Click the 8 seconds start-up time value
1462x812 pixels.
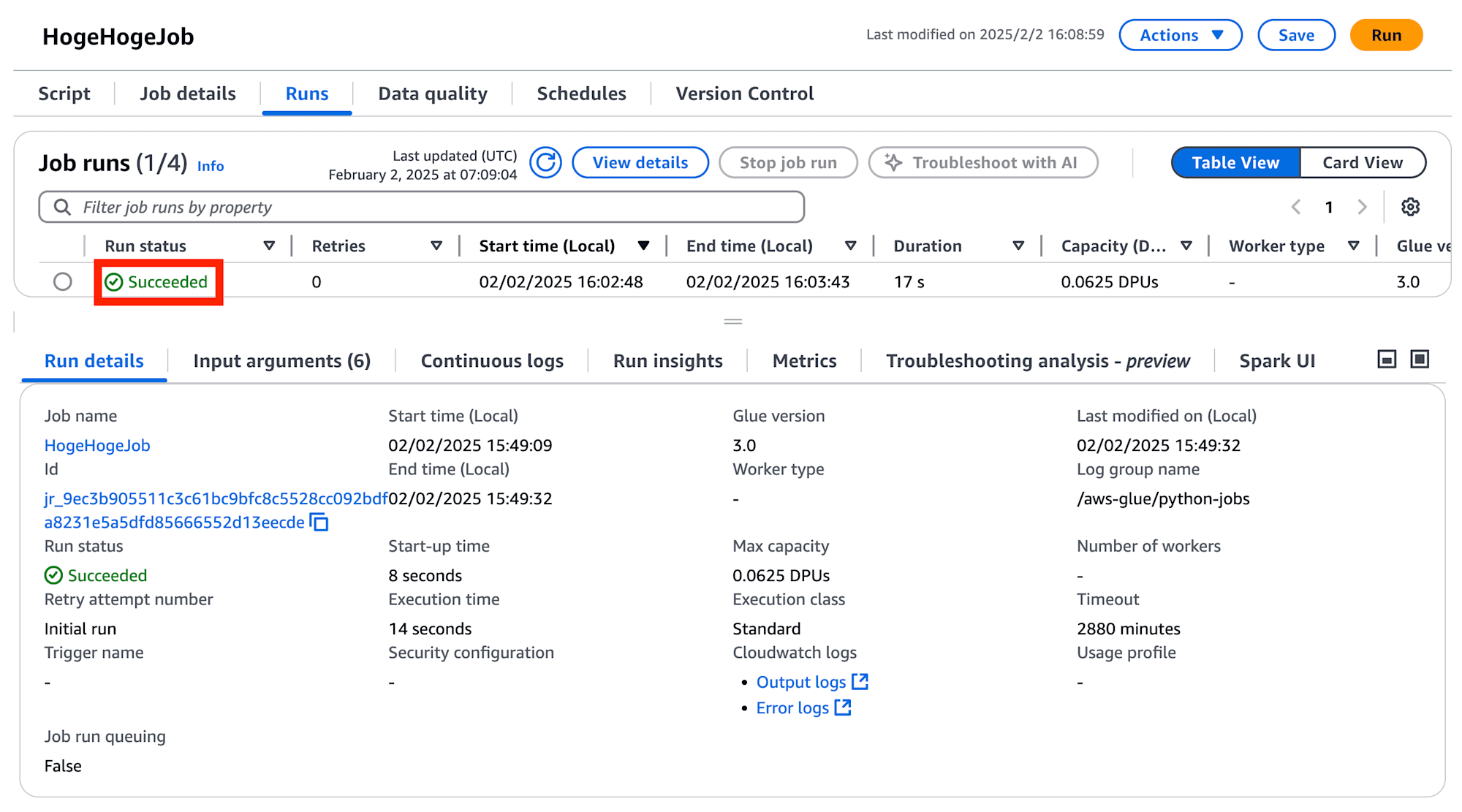425,575
